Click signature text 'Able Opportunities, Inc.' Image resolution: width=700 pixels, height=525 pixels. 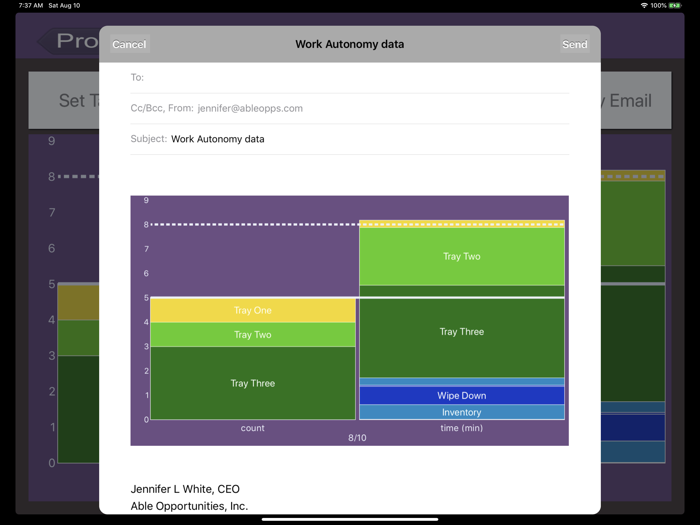pyautogui.click(x=189, y=506)
